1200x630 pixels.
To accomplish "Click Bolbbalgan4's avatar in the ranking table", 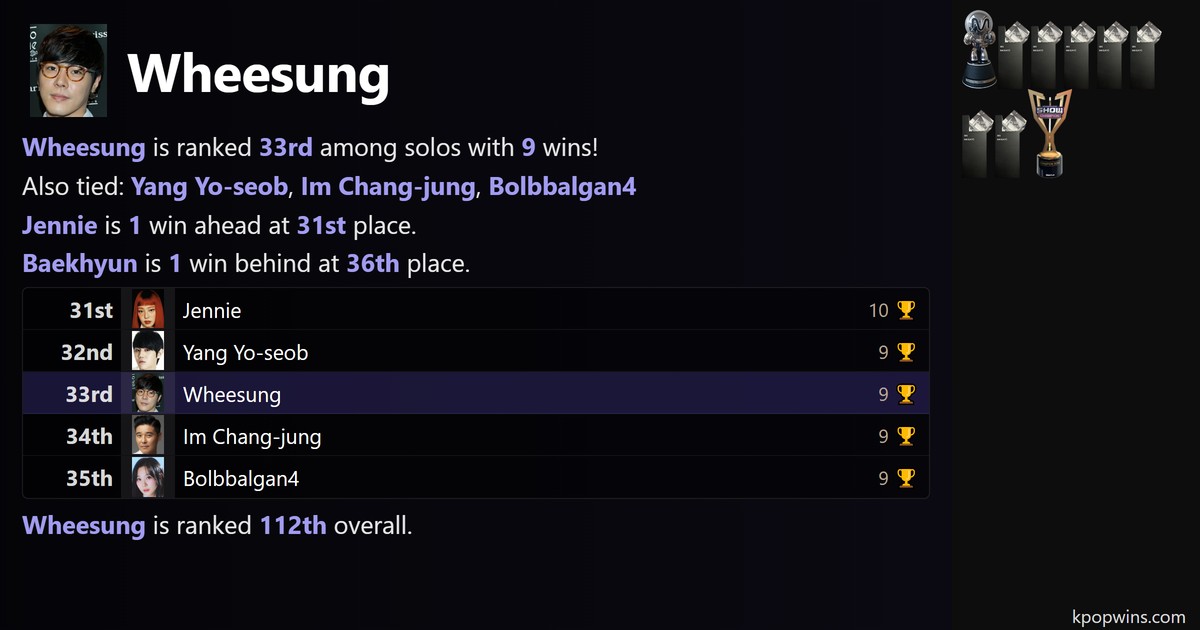I will [148, 478].
